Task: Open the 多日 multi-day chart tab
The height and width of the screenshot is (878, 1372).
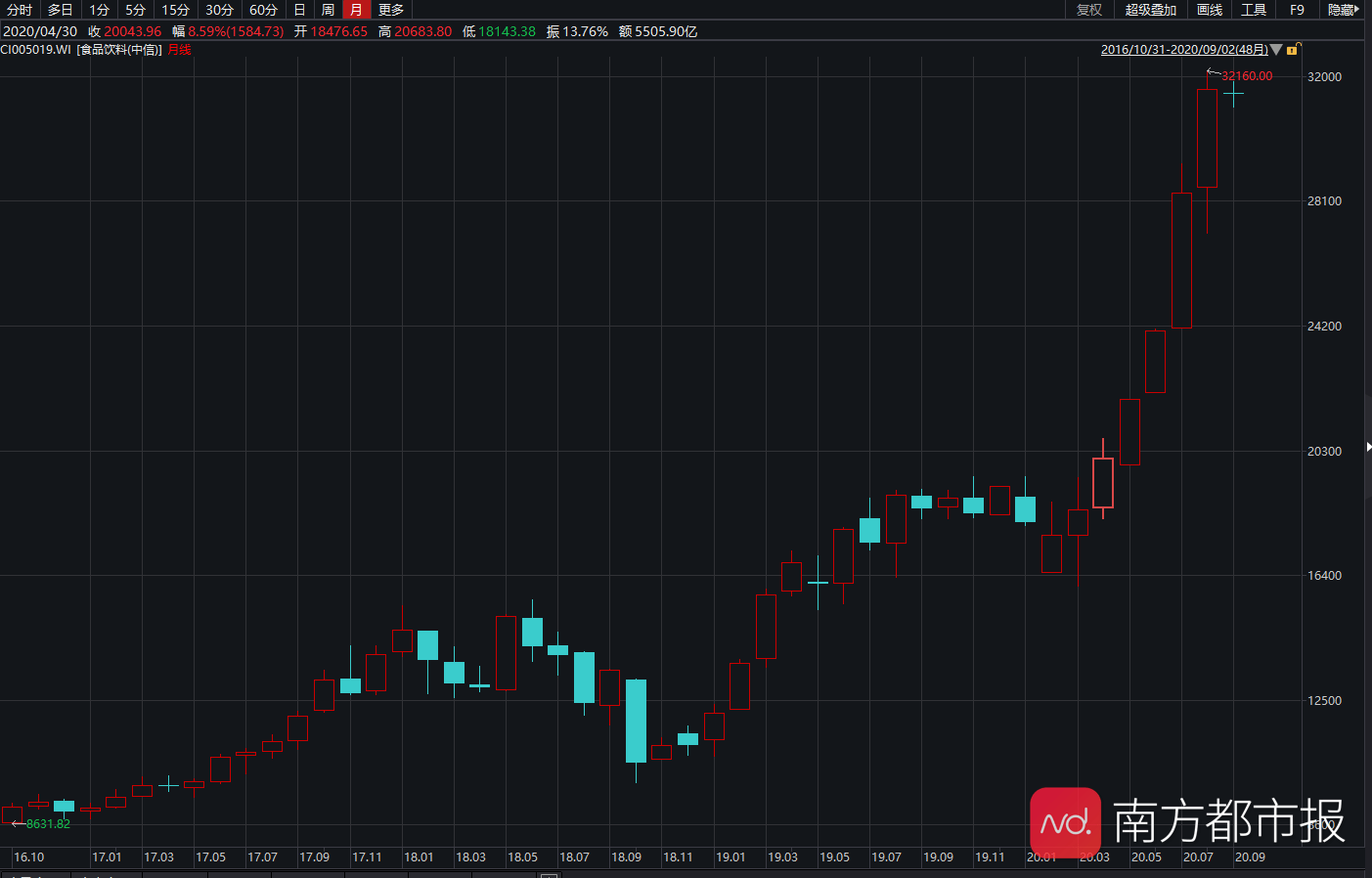Action: pyautogui.click(x=60, y=10)
